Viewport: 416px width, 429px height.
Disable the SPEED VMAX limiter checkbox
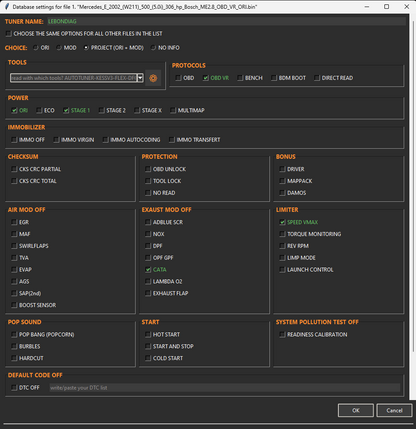pyautogui.click(x=282, y=222)
